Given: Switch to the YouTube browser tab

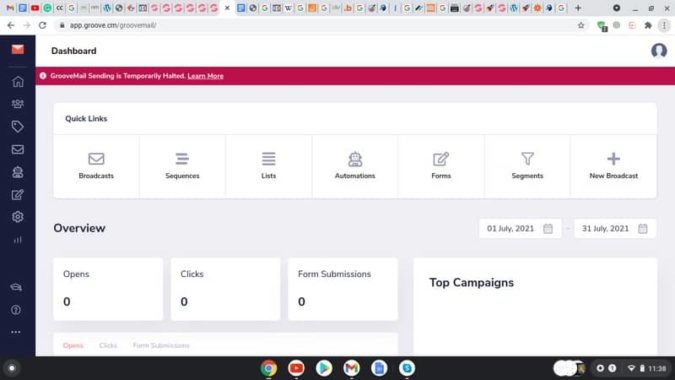Looking at the screenshot, I should 35,8.
